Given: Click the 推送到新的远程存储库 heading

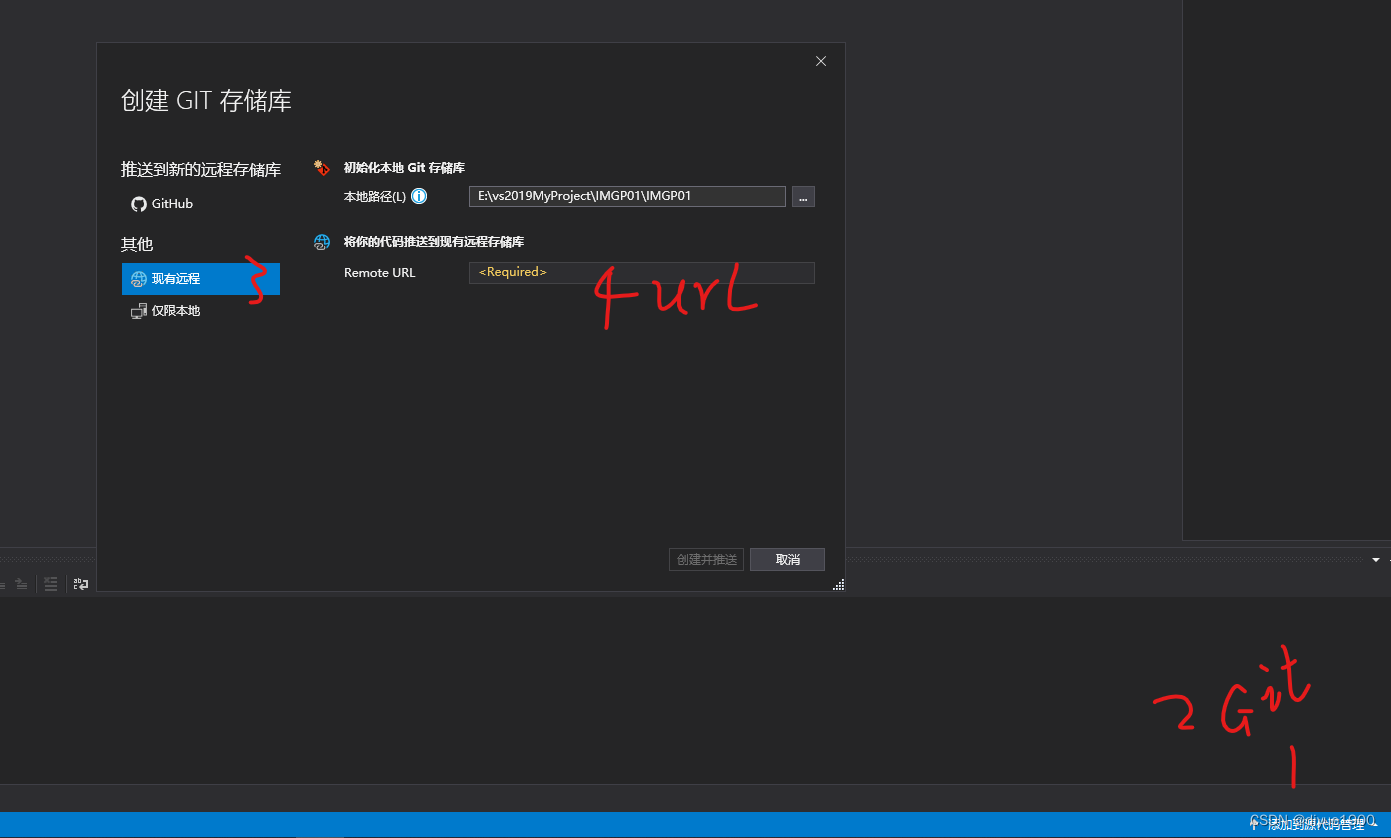Looking at the screenshot, I should click(201, 170).
